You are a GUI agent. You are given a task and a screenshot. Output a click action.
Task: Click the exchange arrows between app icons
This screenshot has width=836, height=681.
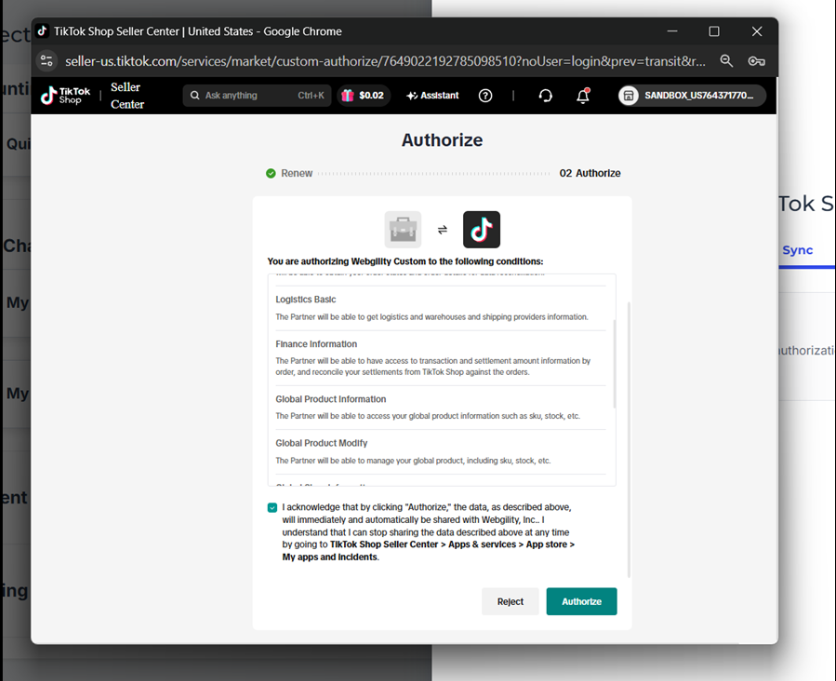click(442, 230)
